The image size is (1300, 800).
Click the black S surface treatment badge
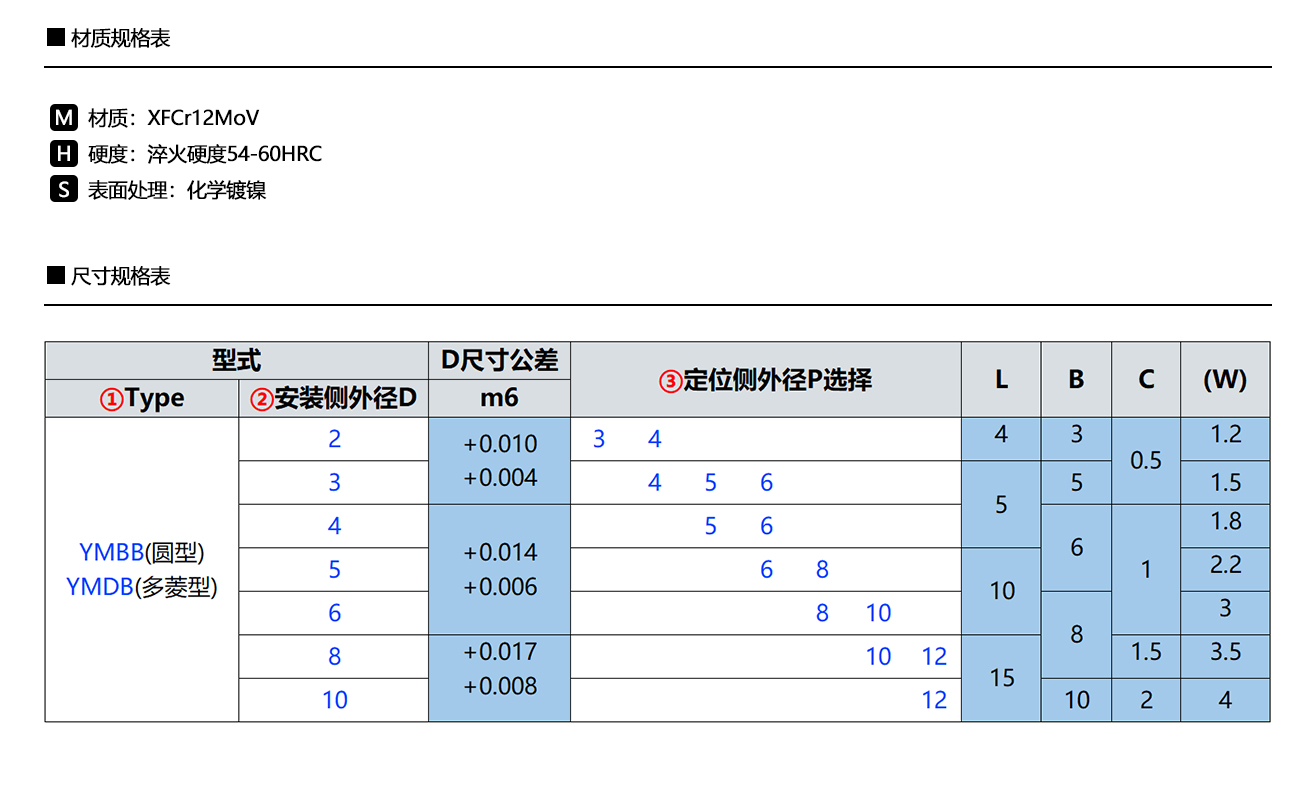pyautogui.click(x=64, y=190)
